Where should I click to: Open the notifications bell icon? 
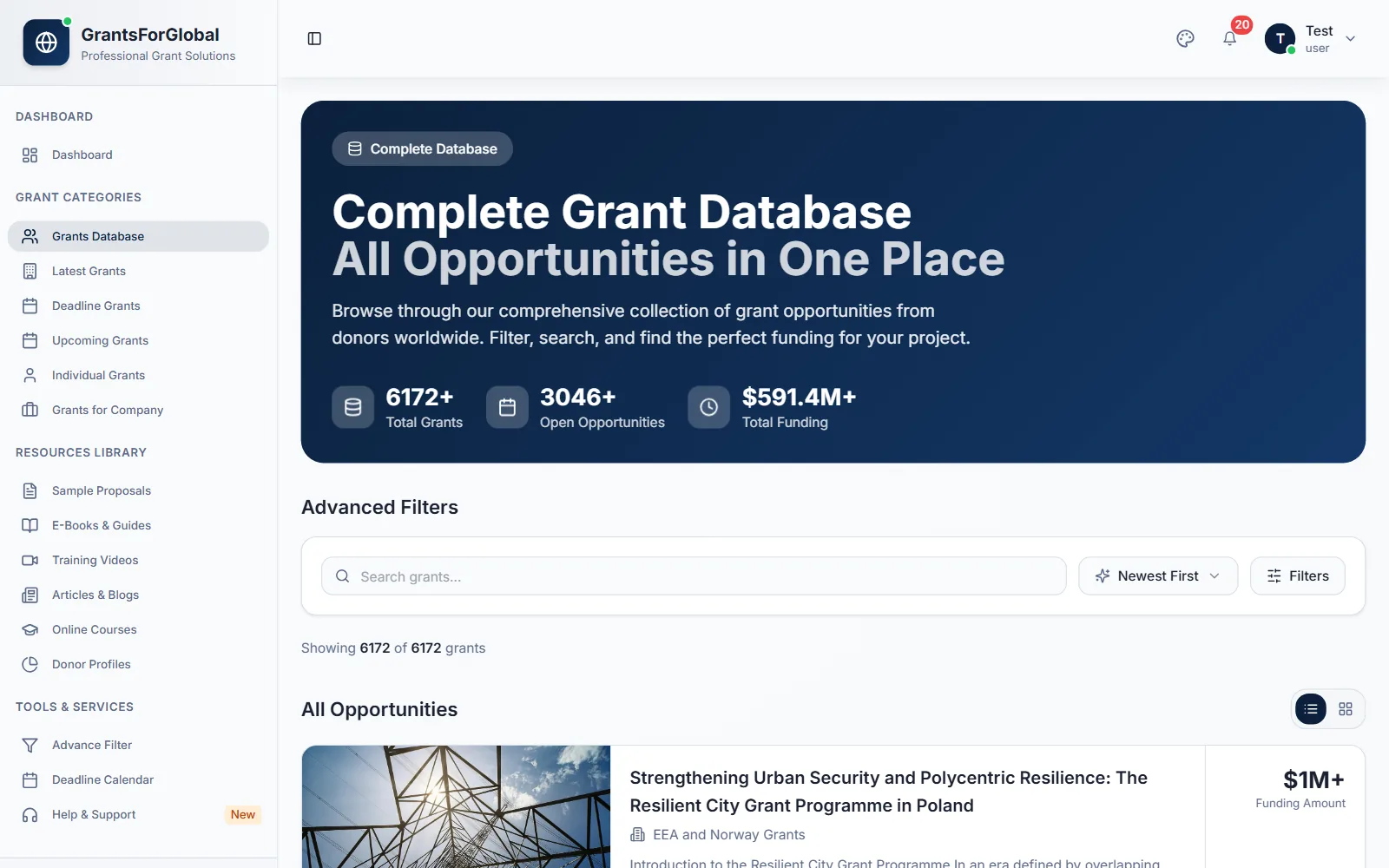[1229, 38]
